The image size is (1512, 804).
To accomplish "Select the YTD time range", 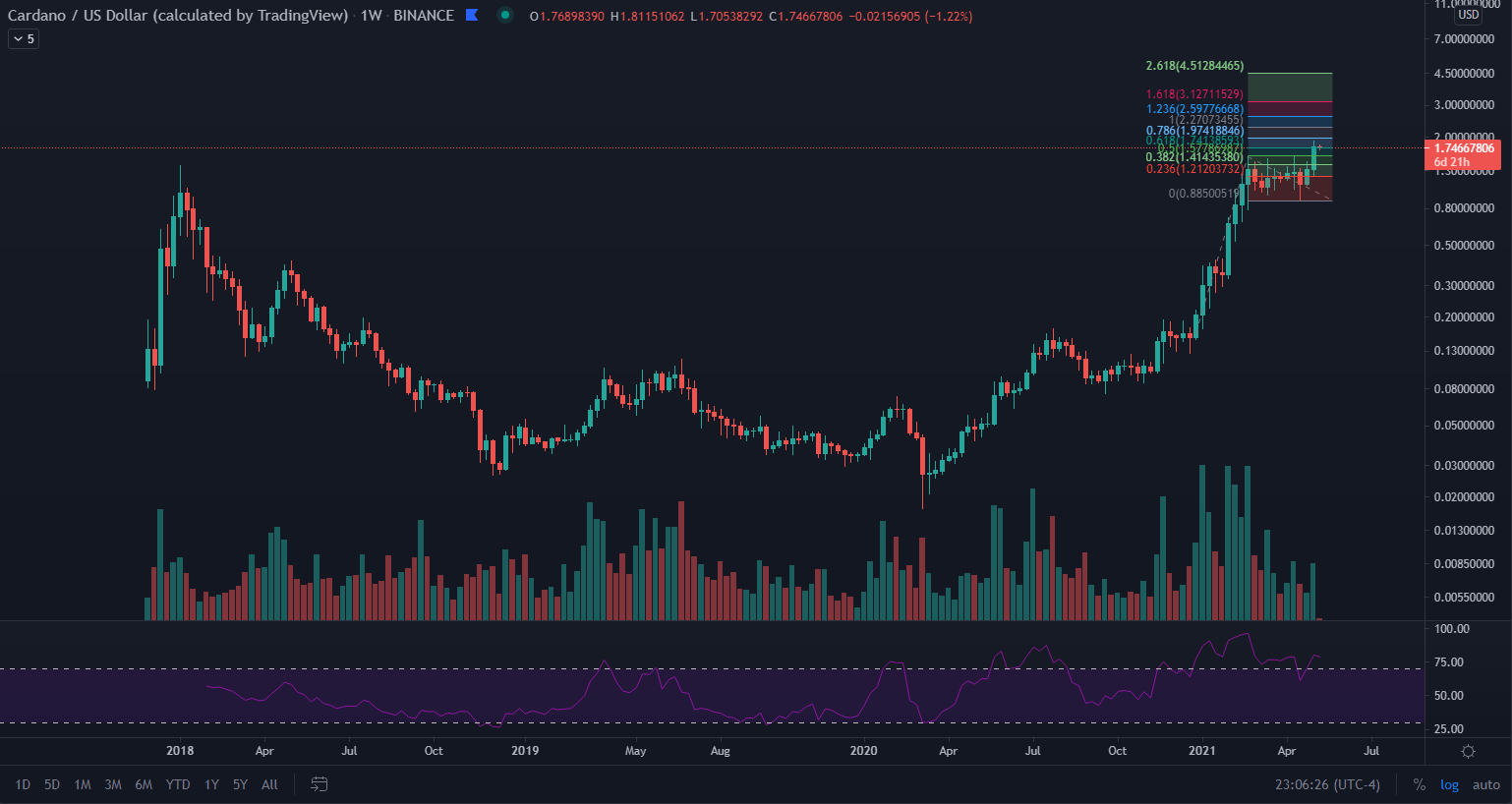I will (x=178, y=784).
